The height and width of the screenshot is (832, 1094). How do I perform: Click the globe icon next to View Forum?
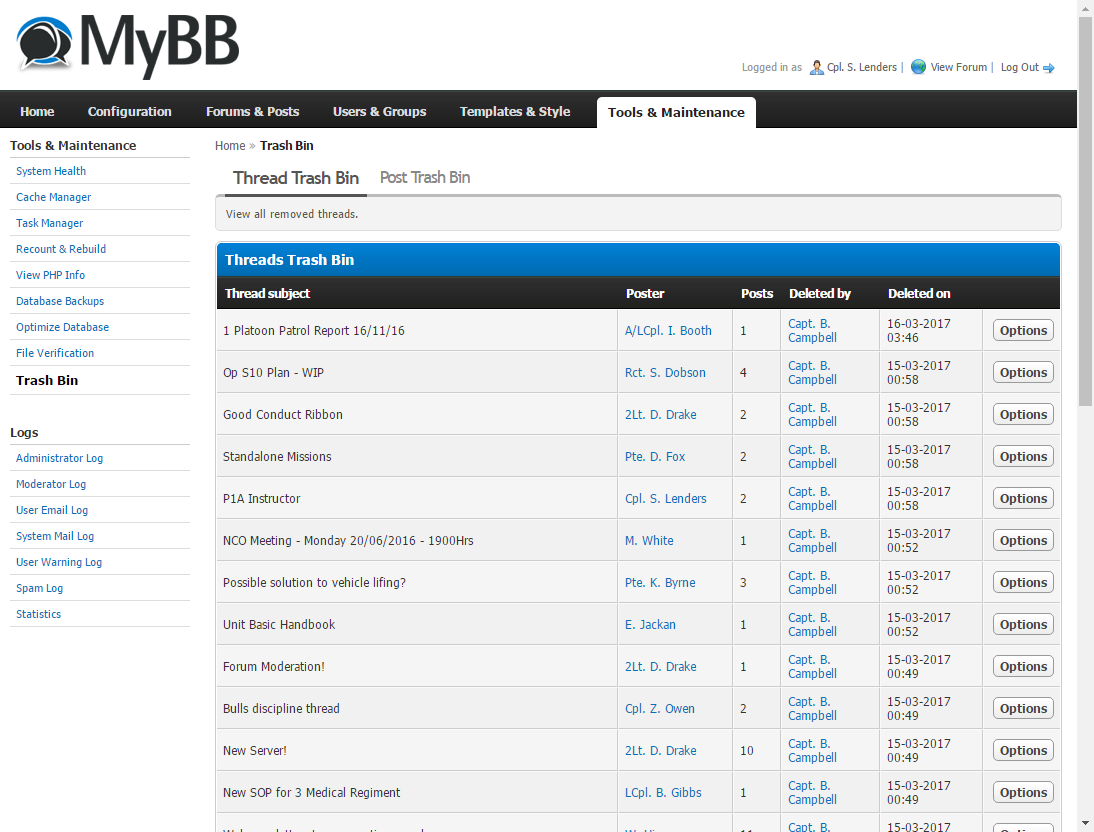(x=918, y=67)
